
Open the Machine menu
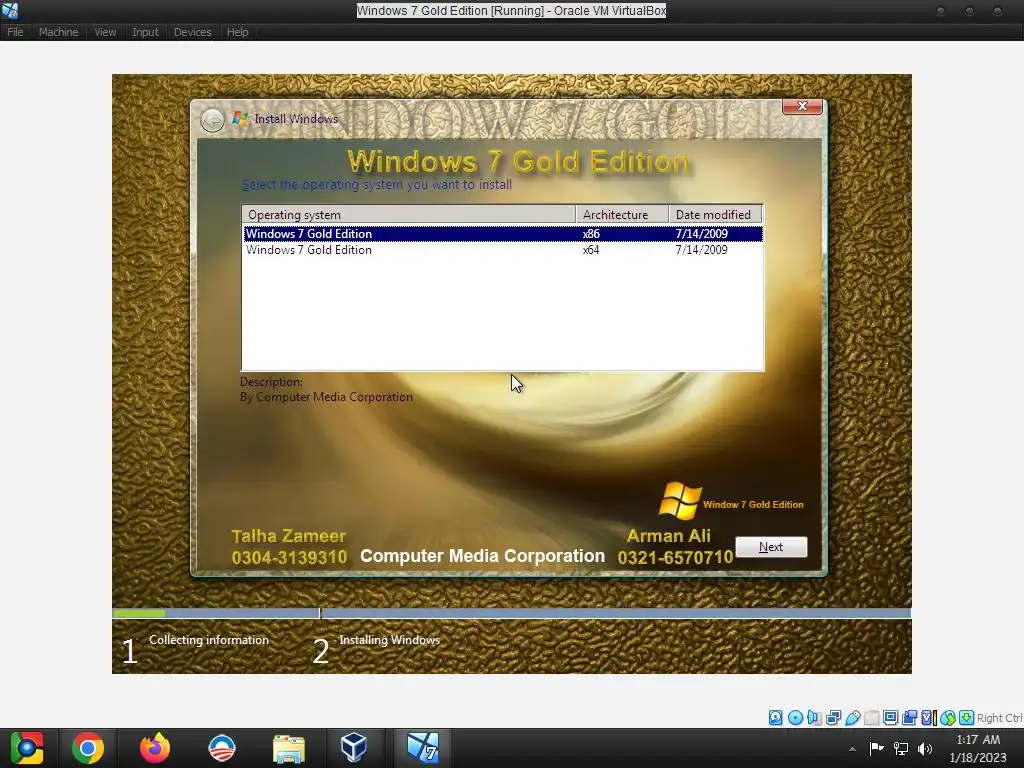click(58, 32)
